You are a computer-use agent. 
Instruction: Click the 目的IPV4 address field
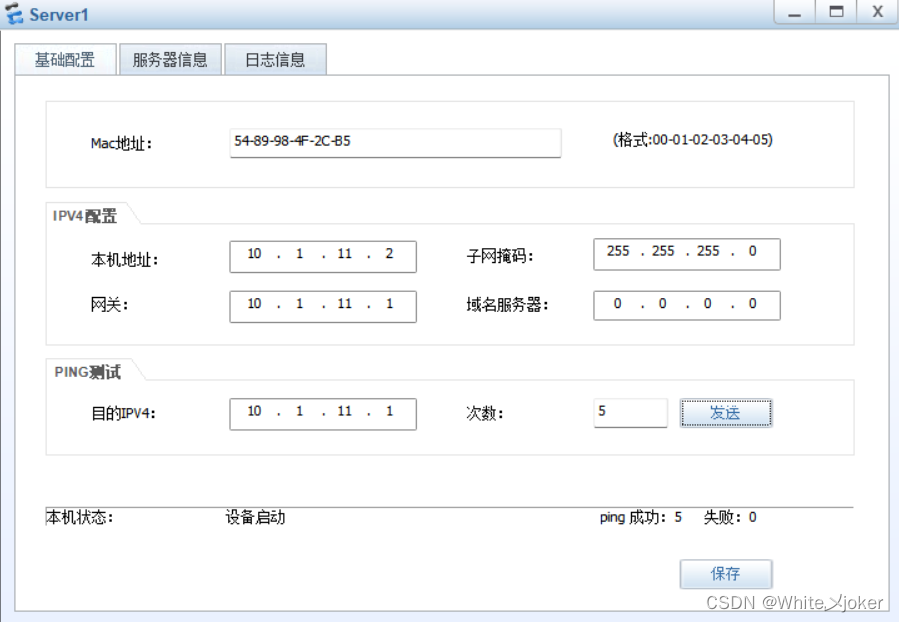tap(323, 414)
